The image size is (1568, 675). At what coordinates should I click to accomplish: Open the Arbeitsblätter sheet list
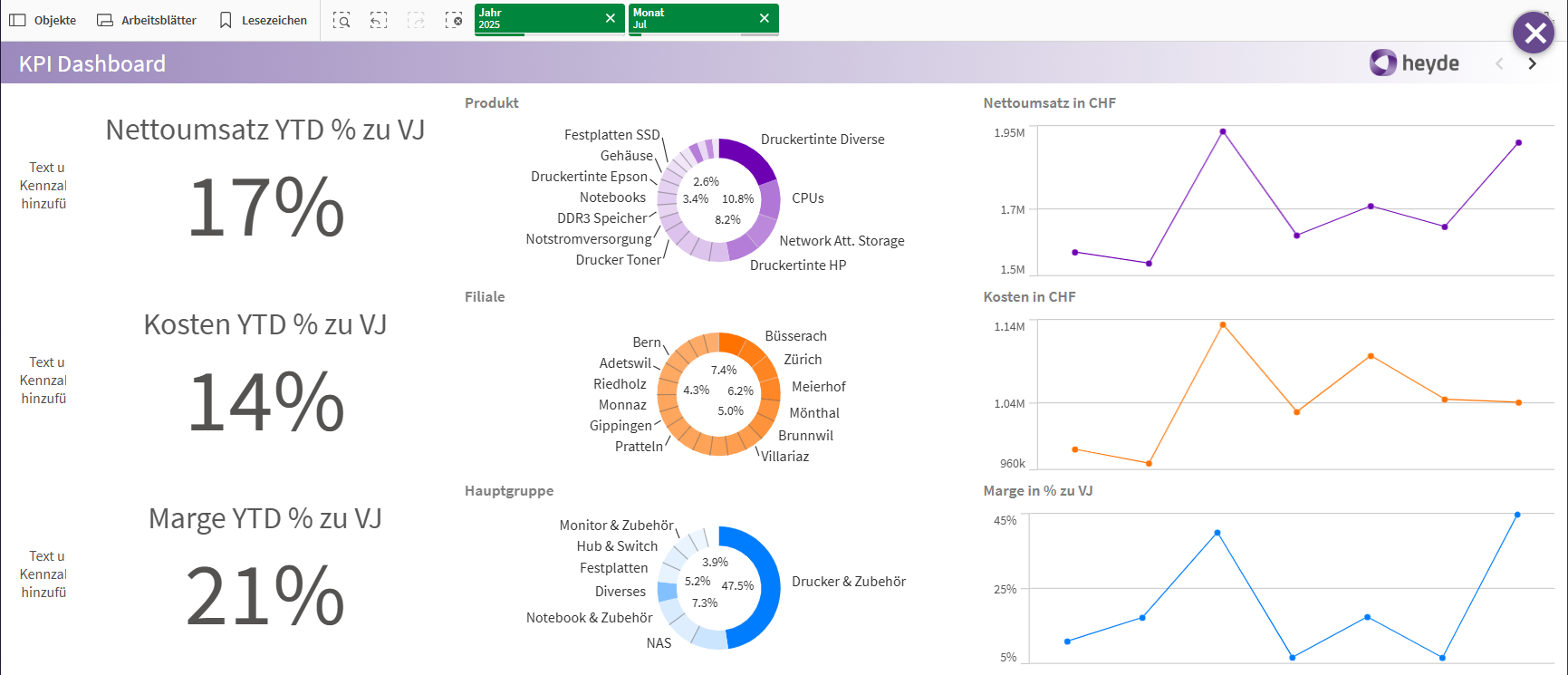147,20
